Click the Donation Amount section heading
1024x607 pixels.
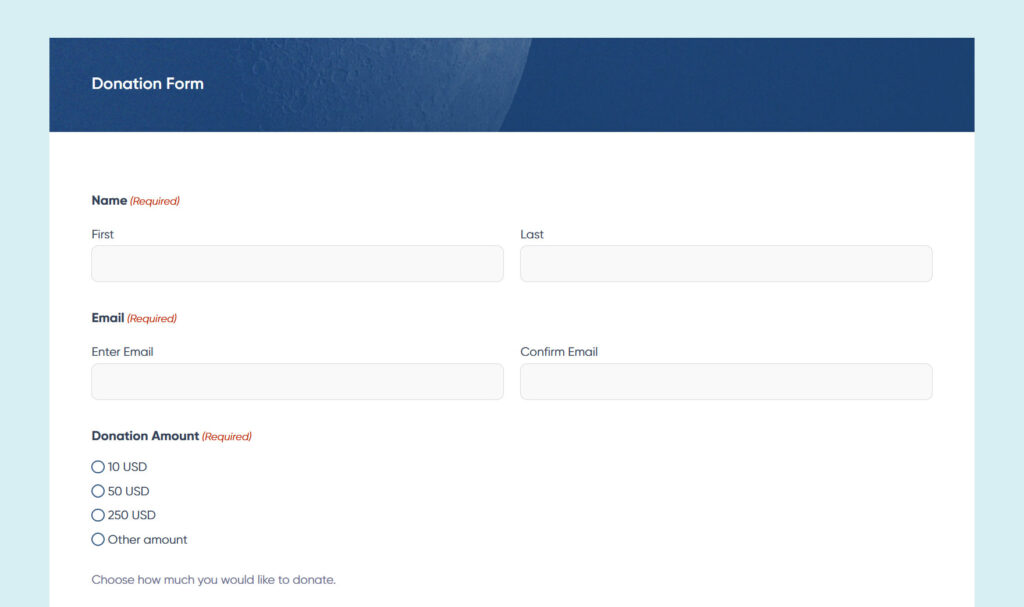[145, 435]
